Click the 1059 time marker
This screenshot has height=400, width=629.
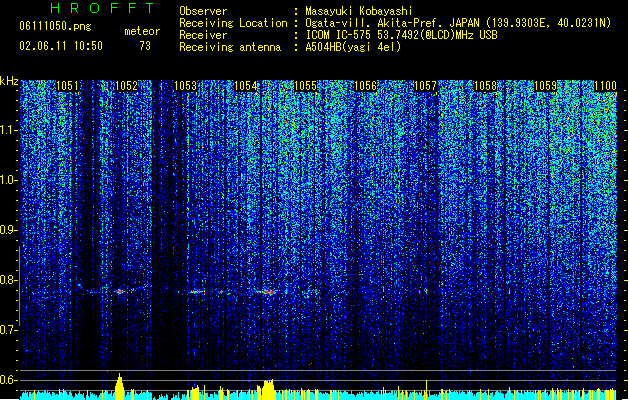tap(545, 86)
